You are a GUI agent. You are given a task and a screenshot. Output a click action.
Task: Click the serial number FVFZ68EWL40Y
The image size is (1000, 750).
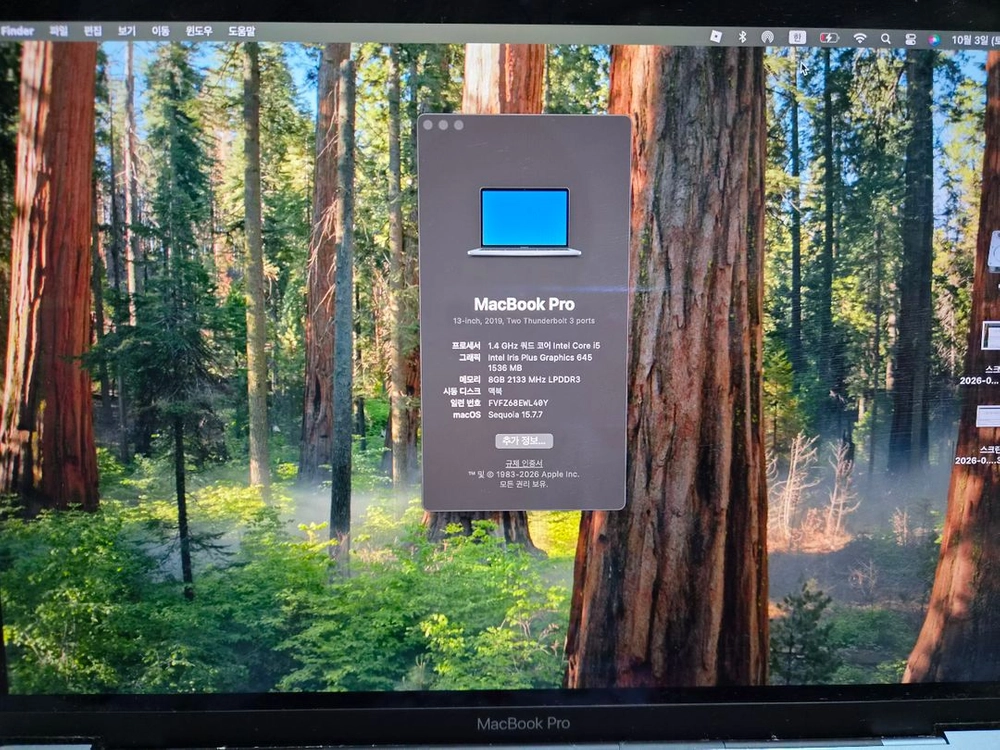518,403
